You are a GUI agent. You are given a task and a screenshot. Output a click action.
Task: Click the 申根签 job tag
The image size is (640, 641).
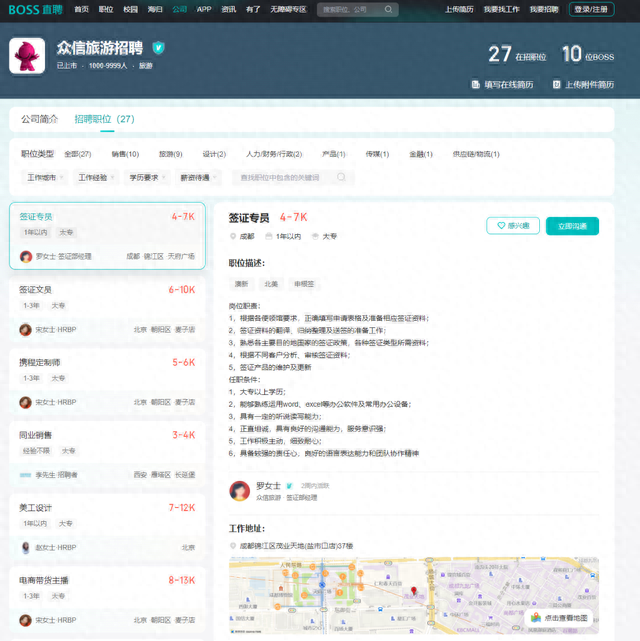tap(304, 284)
